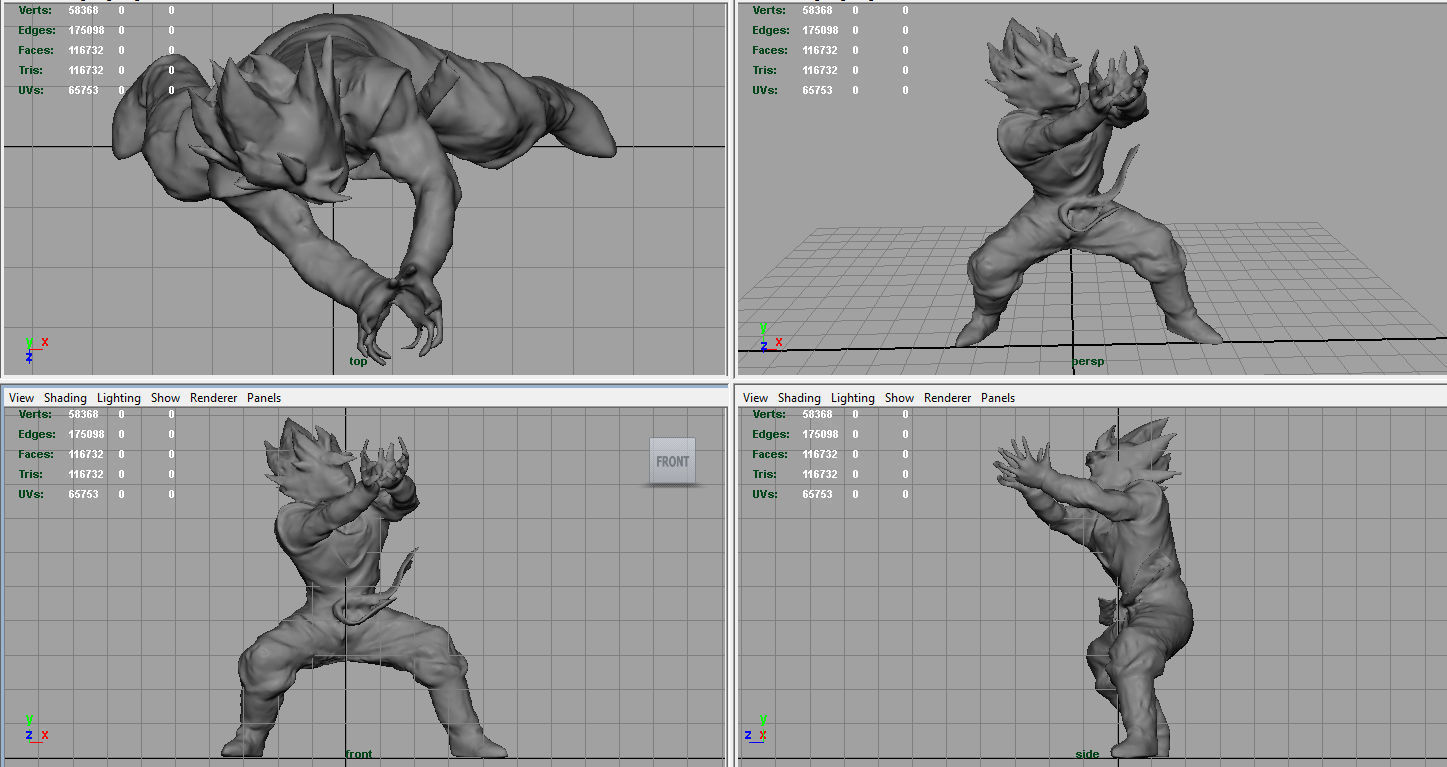
Task: Click the 'top' view label
Action: [358, 362]
